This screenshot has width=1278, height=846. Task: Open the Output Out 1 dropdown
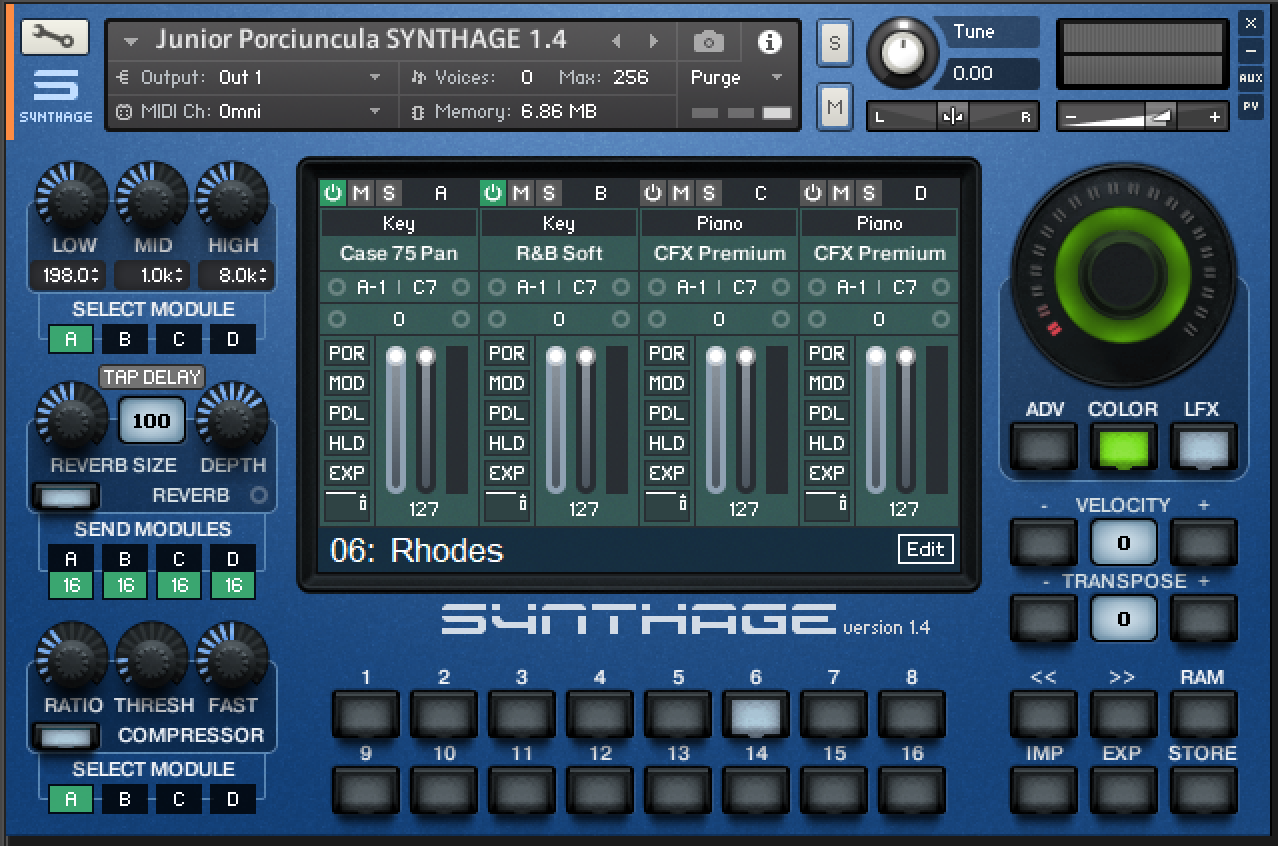coord(250,77)
